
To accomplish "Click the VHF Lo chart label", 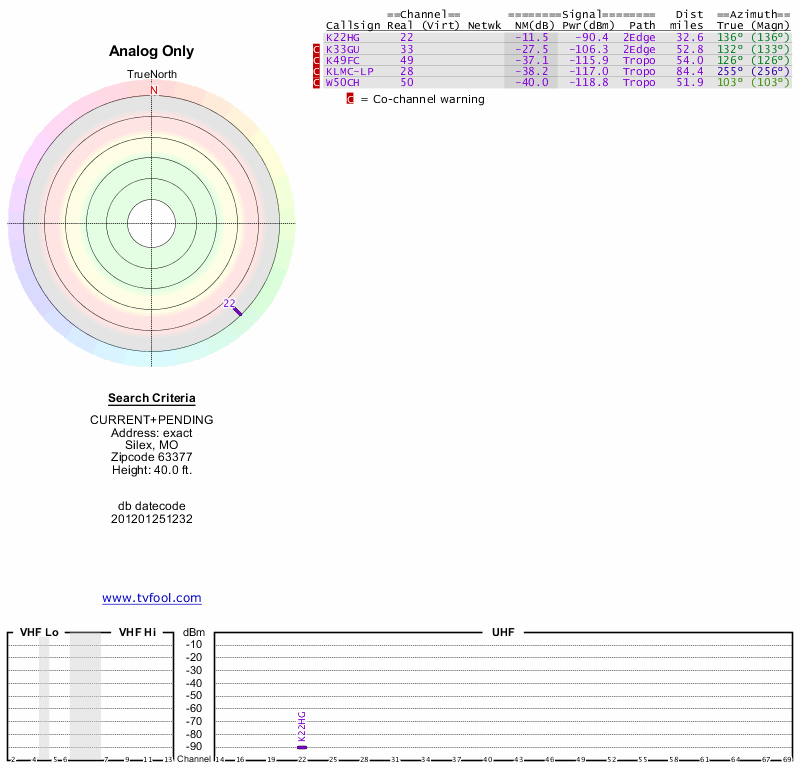I will (39, 632).
